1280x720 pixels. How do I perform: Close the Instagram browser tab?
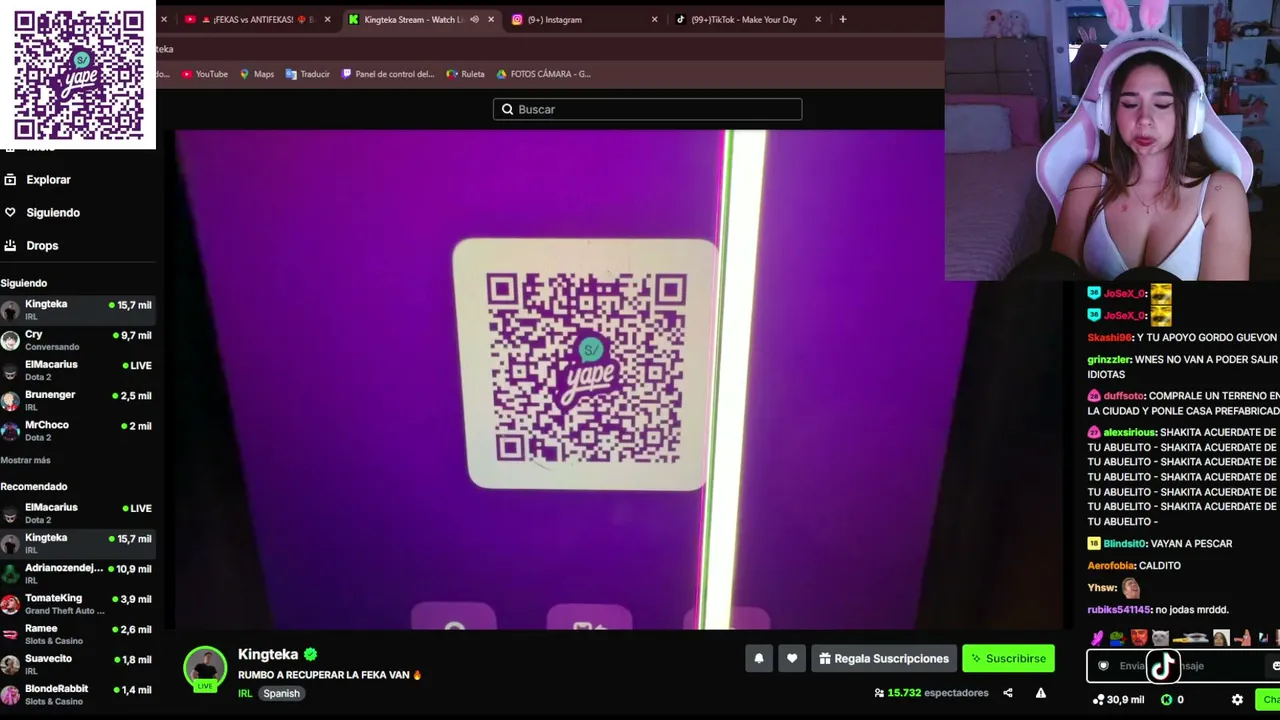[655, 19]
